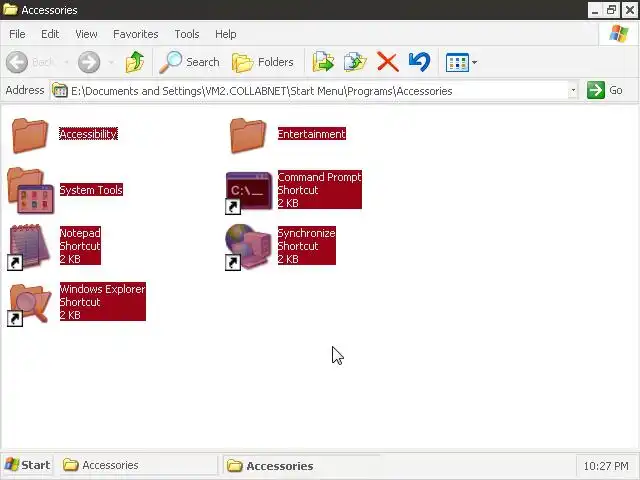Select the Notepad shortcut icon
640x480 pixels.
[x=29, y=247]
